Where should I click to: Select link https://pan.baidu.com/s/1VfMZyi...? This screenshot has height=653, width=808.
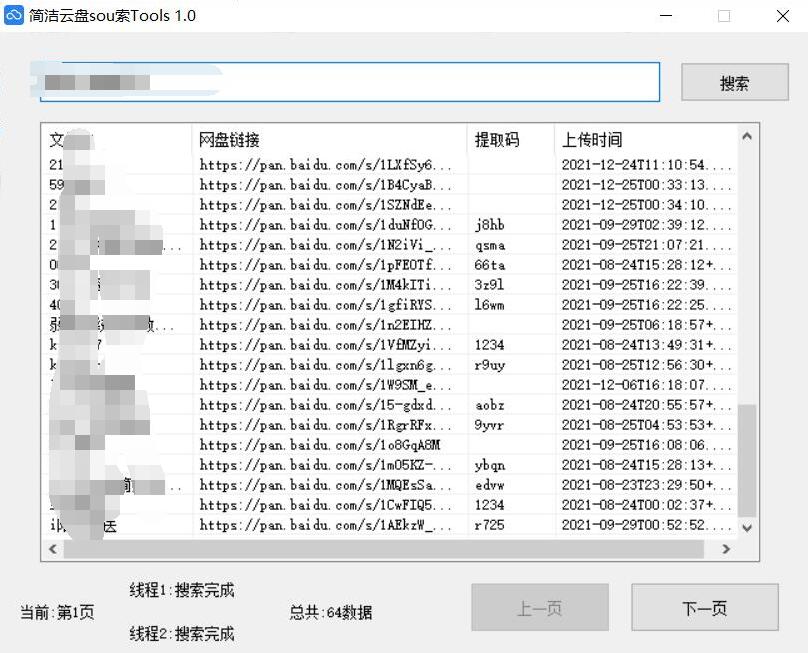[325, 345]
